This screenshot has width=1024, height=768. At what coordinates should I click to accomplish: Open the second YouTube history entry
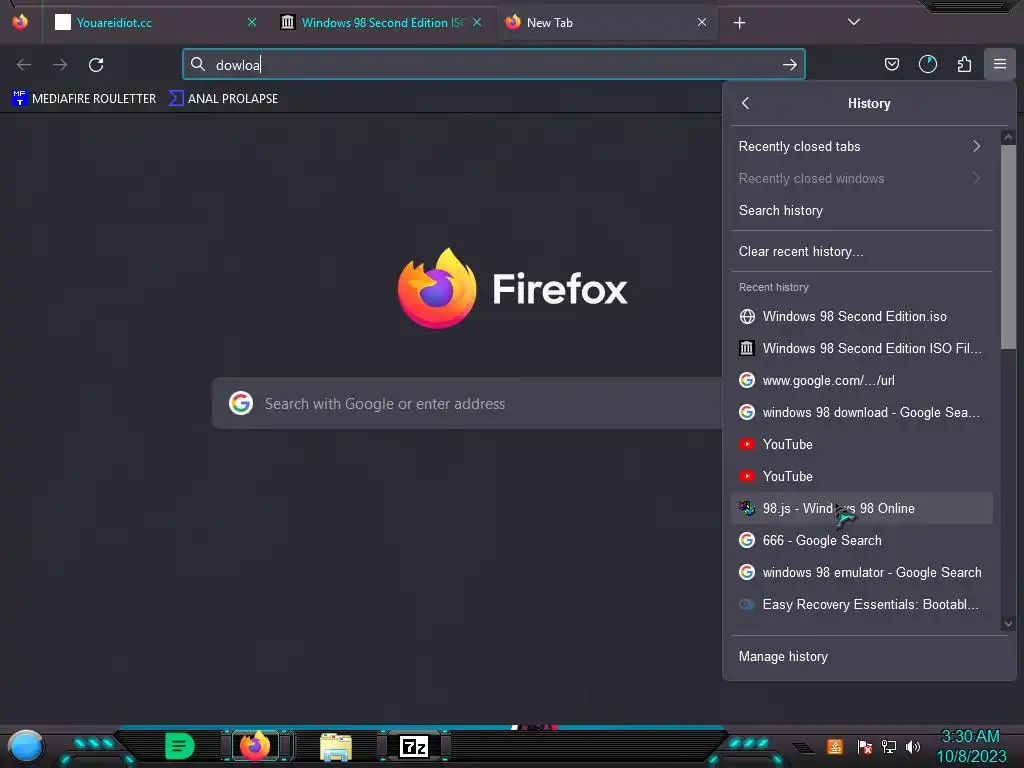pos(861,476)
